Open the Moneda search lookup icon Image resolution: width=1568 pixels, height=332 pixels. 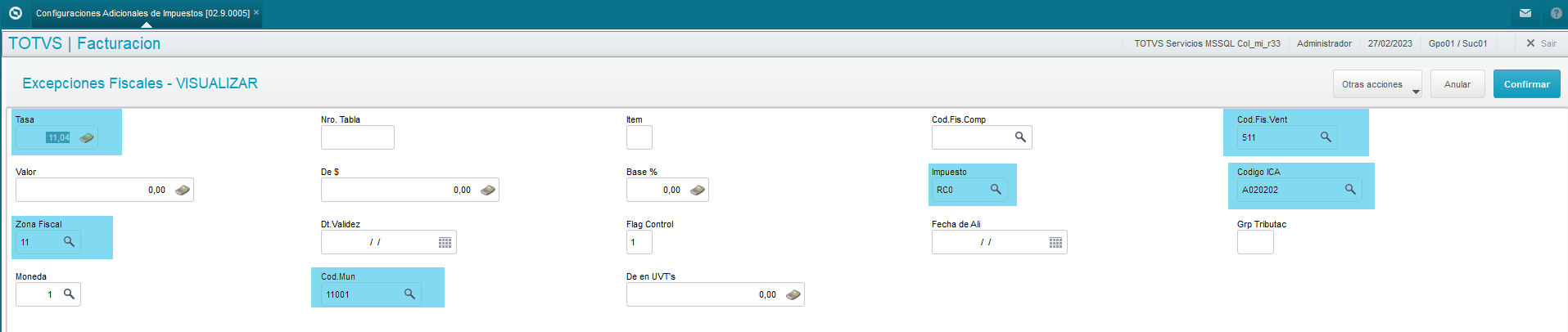(x=69, y=294)
